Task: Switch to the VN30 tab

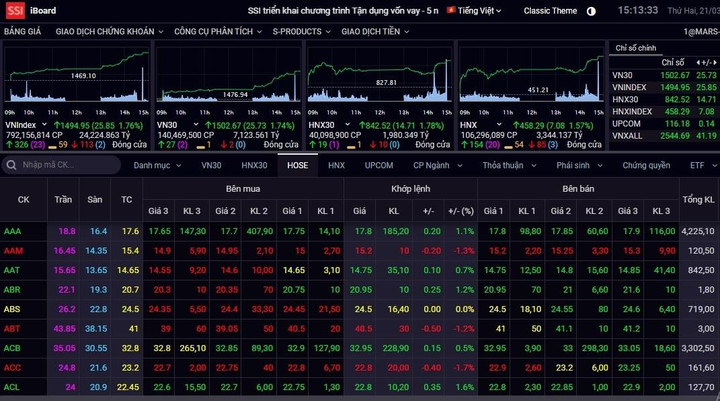Action: point(211,164)
